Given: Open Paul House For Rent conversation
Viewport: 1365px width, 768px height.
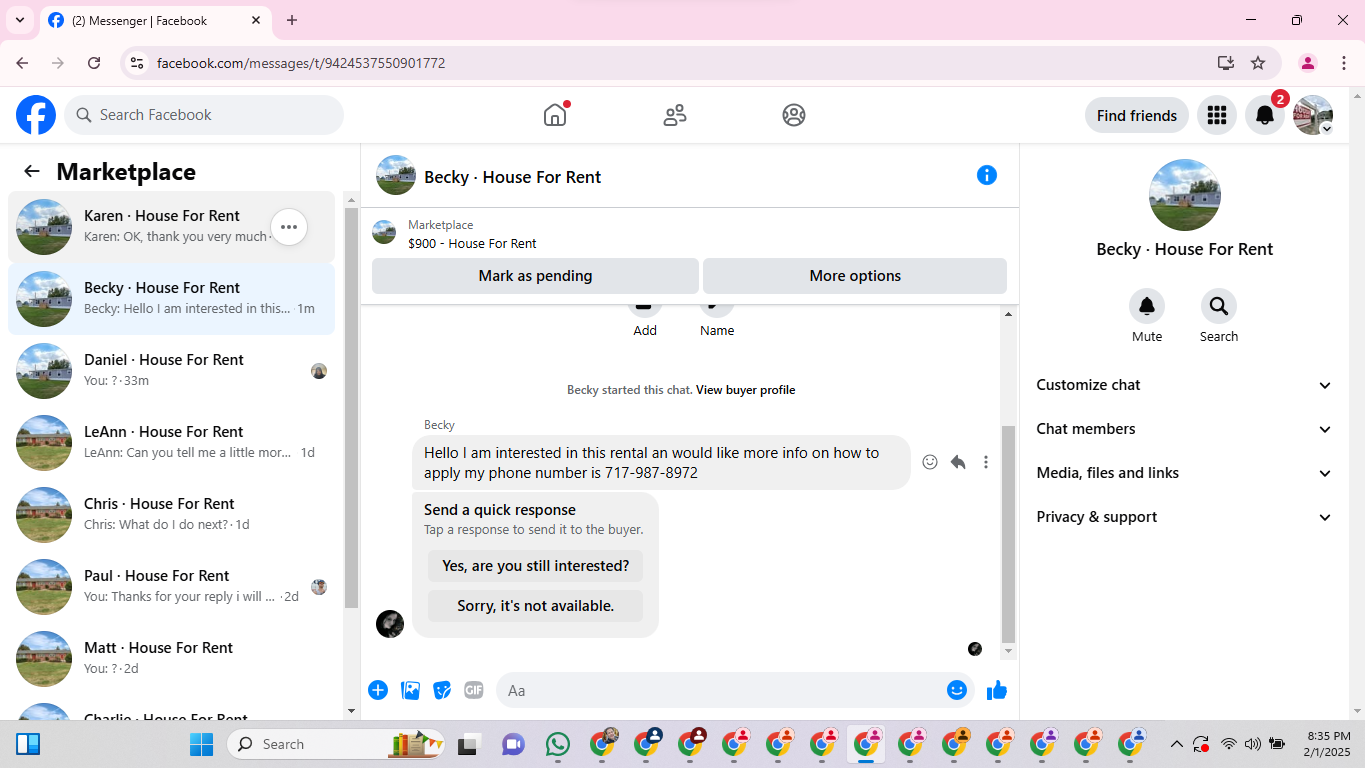Looking at the screenshot, I should (x=171, y=587).
